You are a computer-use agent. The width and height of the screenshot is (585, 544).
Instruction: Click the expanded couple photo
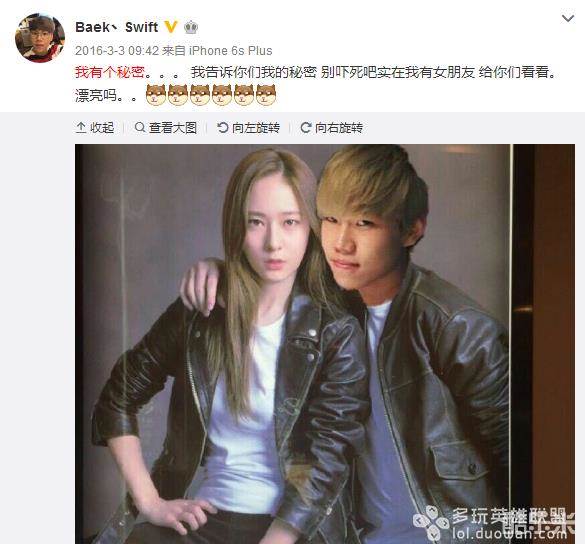pos(325,344)
